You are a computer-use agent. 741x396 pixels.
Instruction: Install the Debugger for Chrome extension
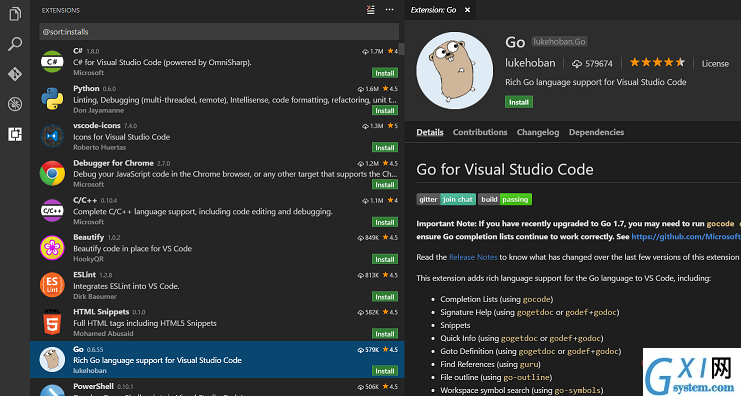pos(385,185)
